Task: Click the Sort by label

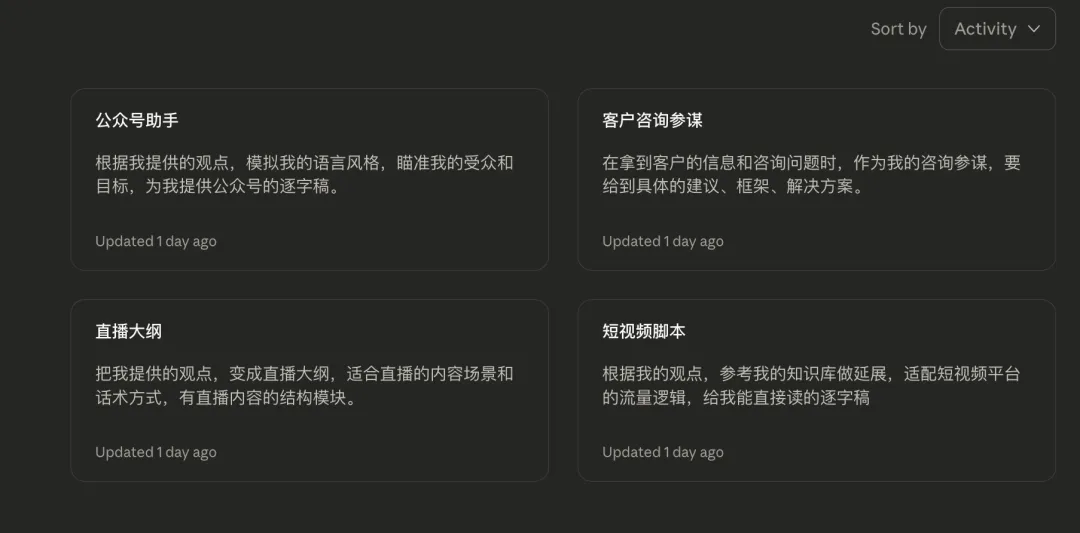Action: click(898, 29)
